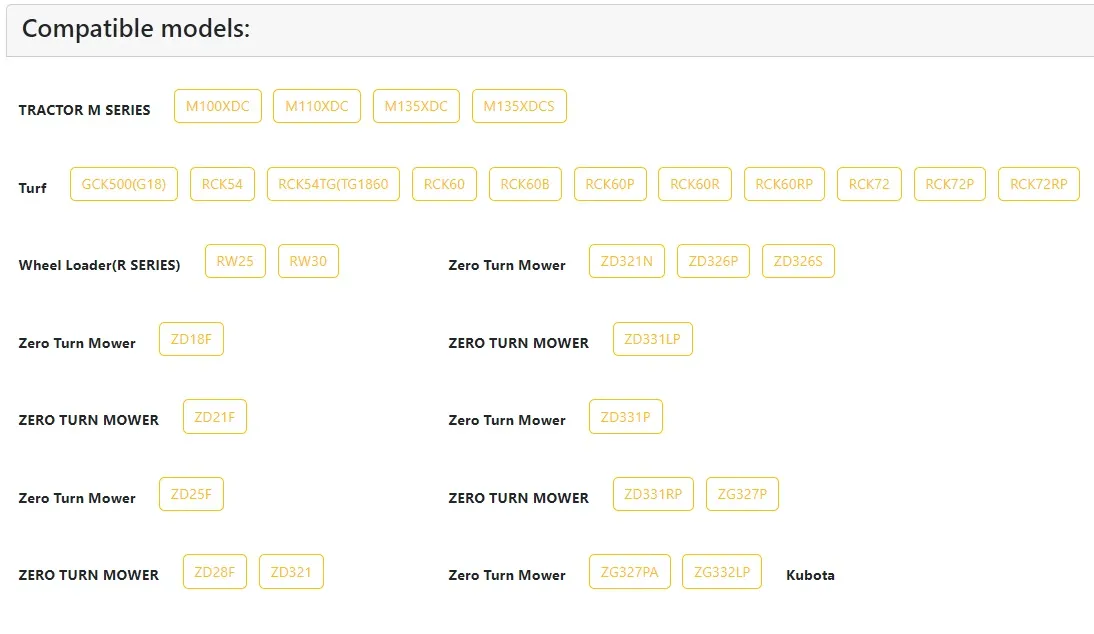Select the ZG332LP mower model
This screenshot has width=1094, height=634.
tap(722, 572)
